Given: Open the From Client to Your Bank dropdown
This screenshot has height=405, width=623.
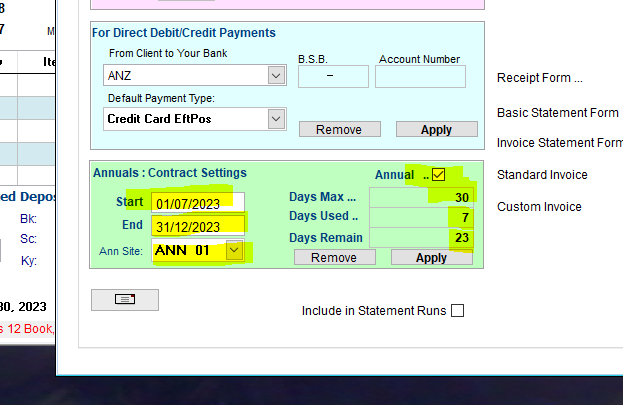Looking at the screenshot, I should tap(276, 75).
